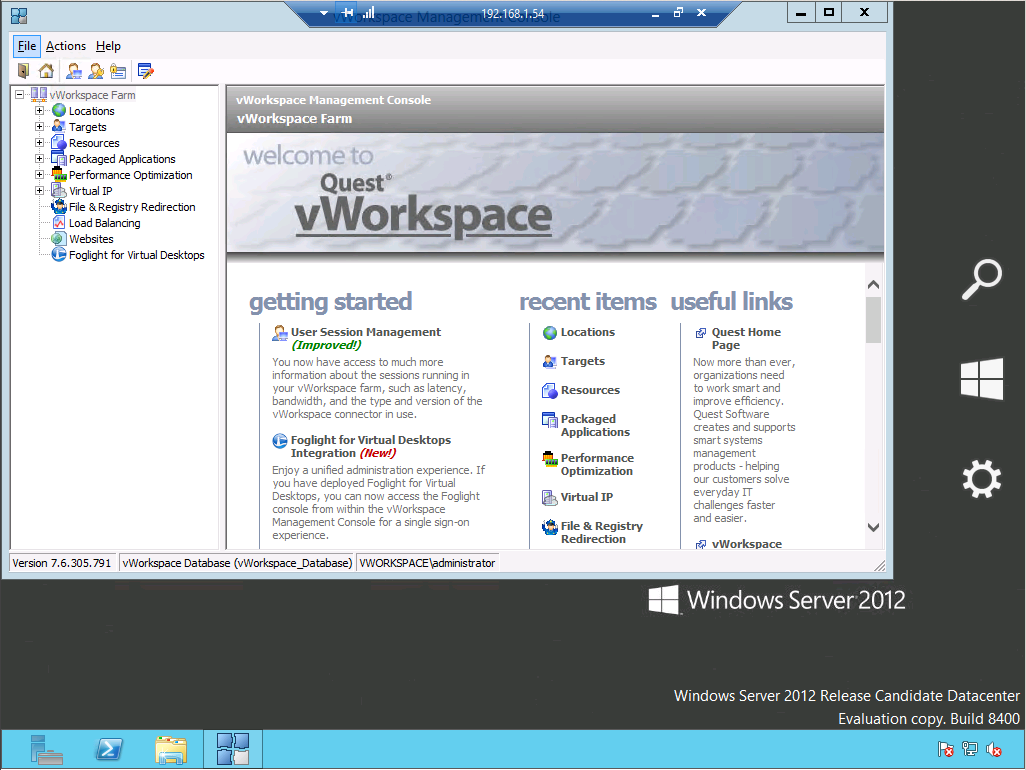Click the Action Center flag tray icon

(945, 750)
